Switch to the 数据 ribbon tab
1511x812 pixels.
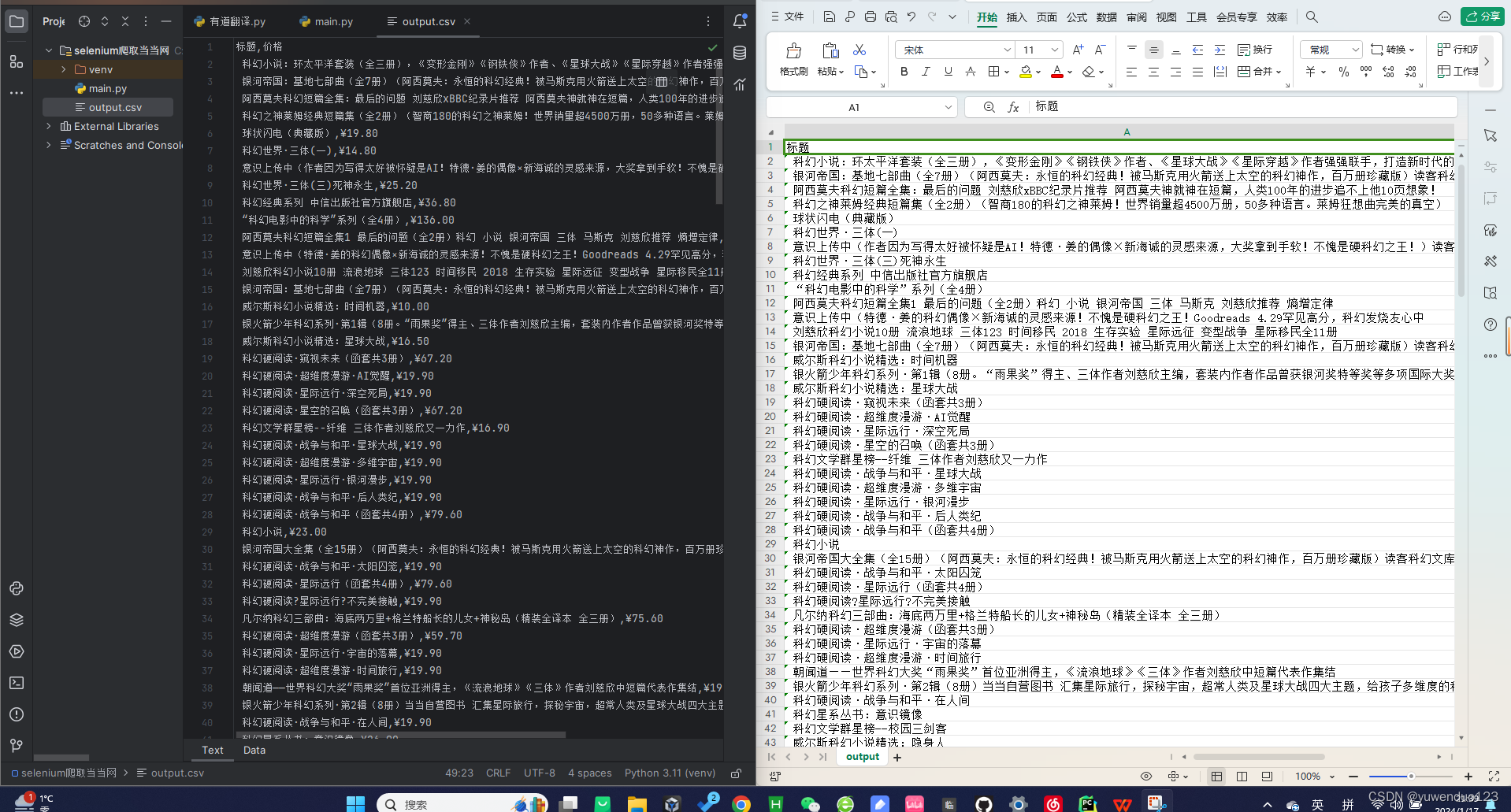[x=1106, y=17]
